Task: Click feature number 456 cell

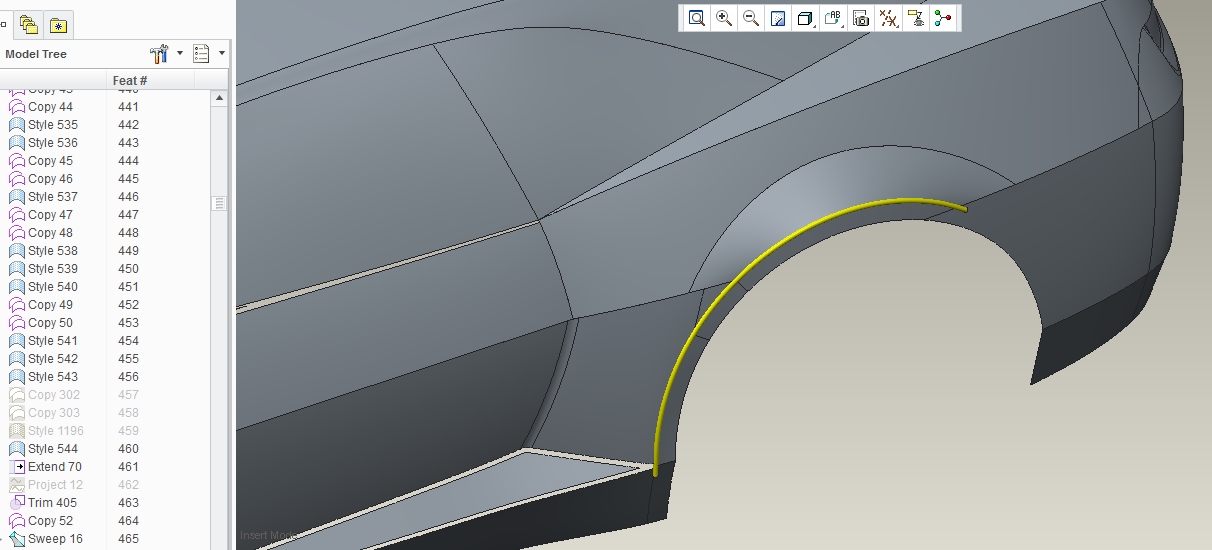Action: point(128,377)
